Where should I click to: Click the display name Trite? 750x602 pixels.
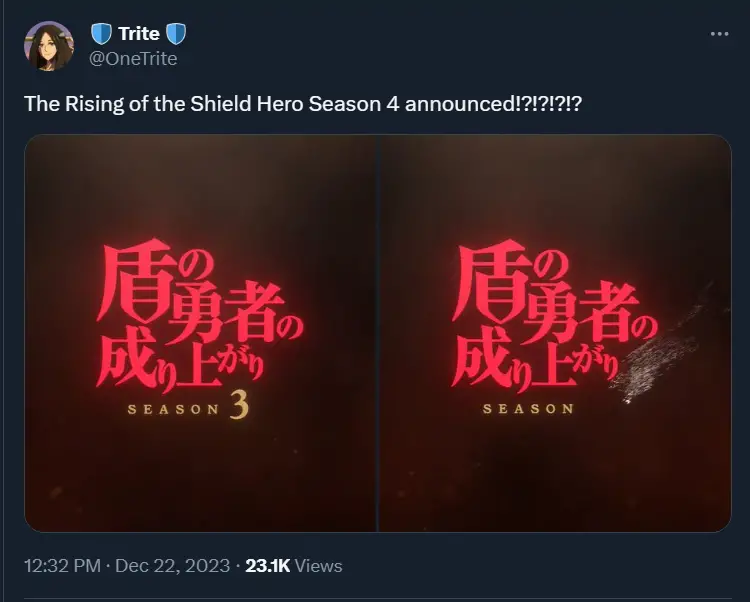[139, 34]
